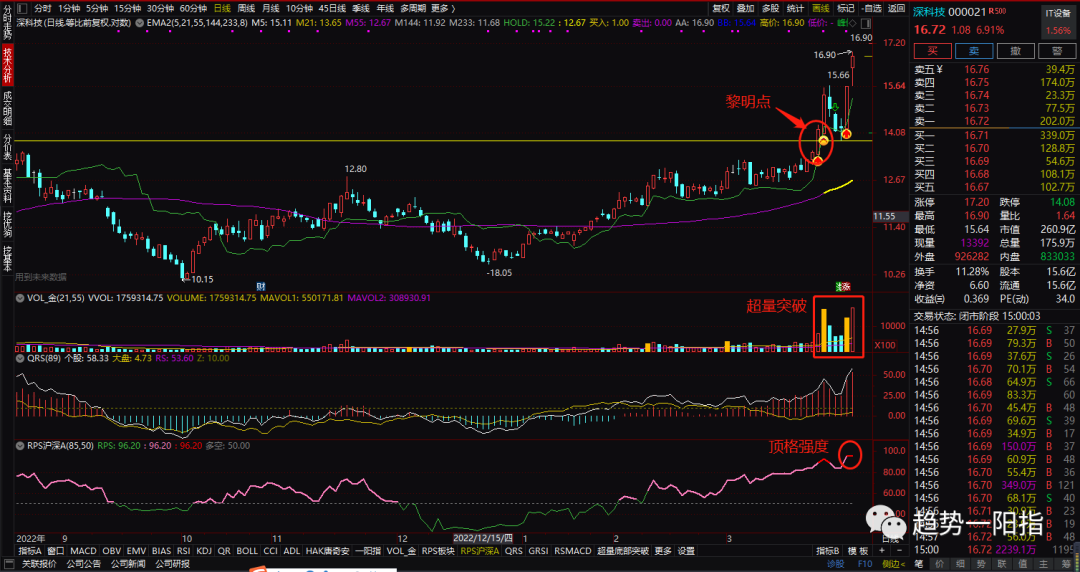The image size is (1080, 572).
Task: Open the 基本资料 sidebar tab
Action: (8, 187)
